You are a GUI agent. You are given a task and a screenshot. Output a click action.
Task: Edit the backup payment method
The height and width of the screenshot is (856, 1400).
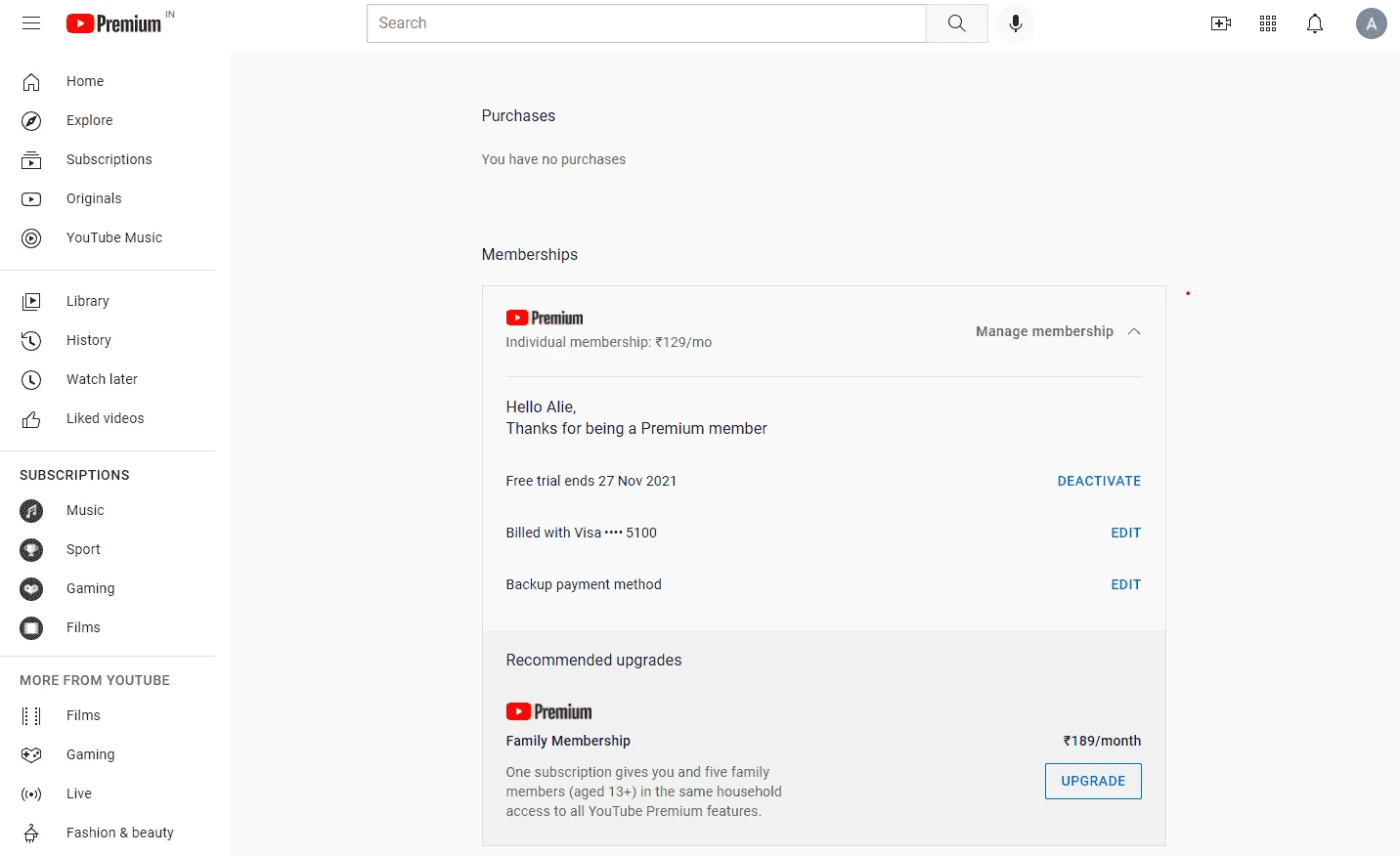pyautogui.click(x=1126, y=584)
